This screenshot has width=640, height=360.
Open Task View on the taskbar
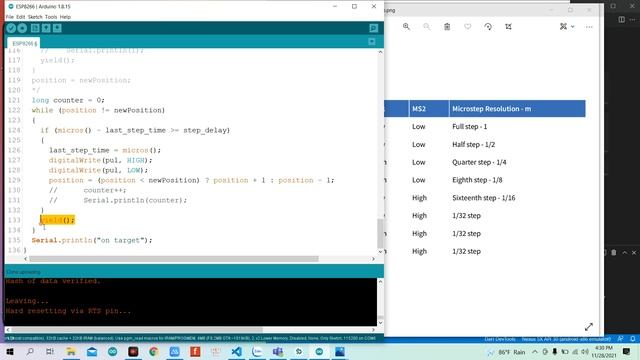click(50, 351)
